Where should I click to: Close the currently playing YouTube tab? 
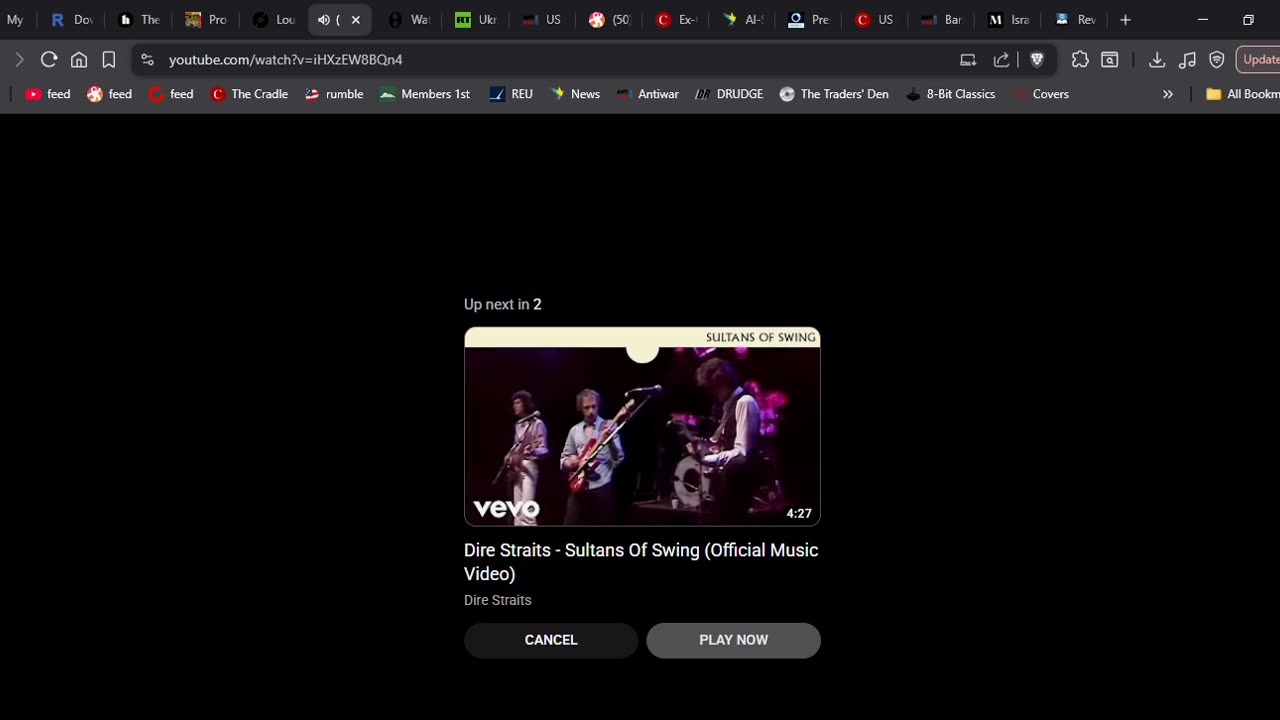coord(355,20)
